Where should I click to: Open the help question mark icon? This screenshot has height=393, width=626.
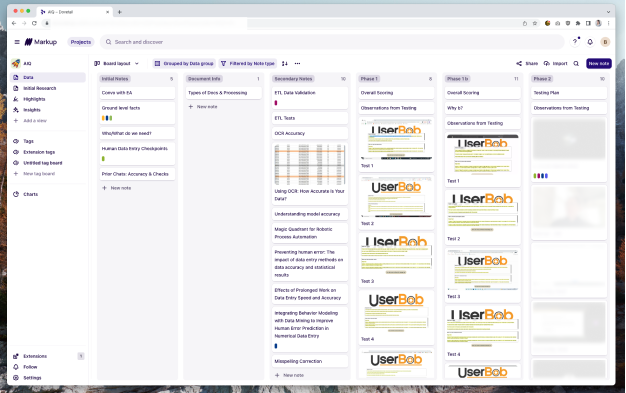pos(575,42)
